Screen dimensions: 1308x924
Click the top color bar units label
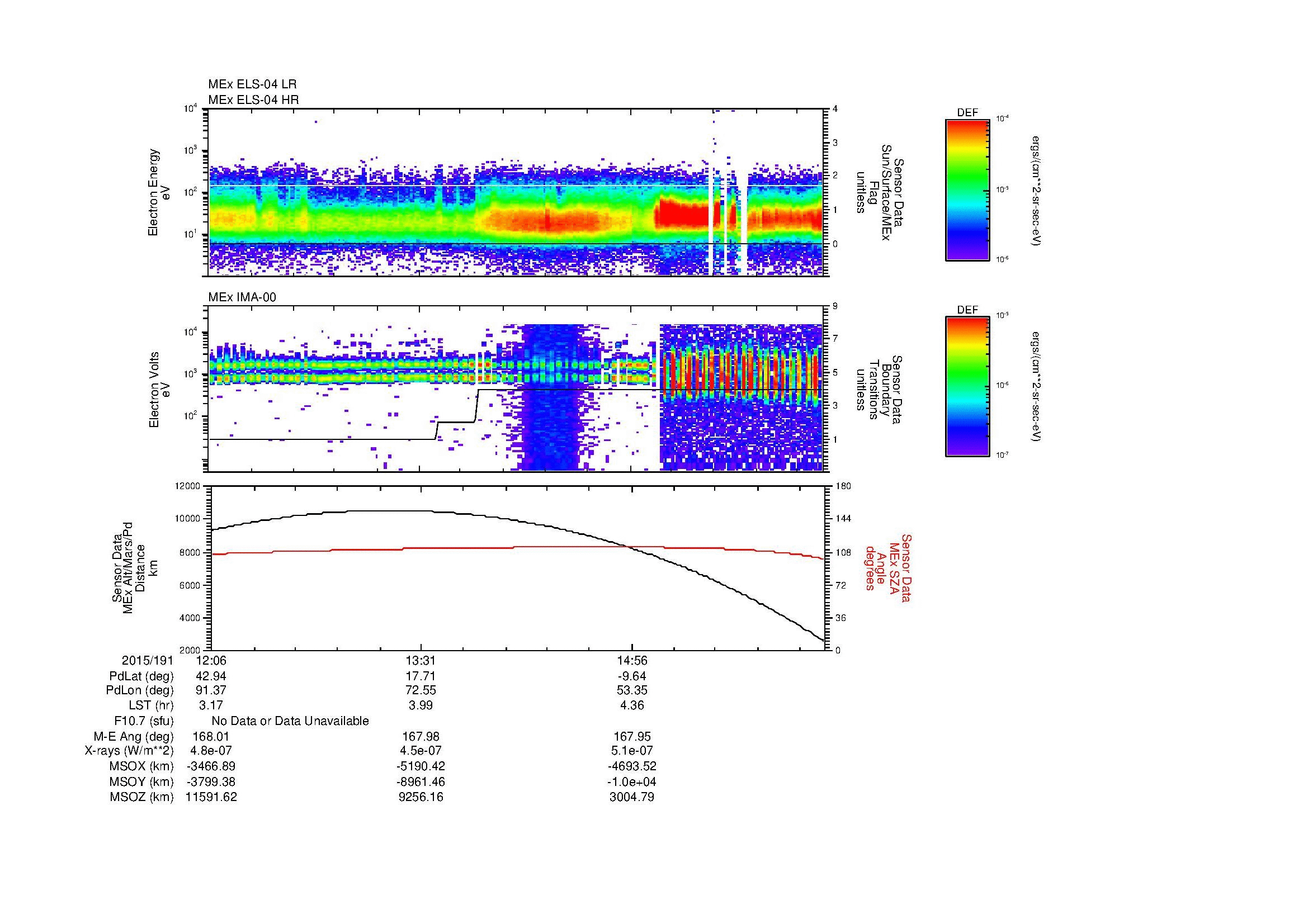pyautogui.click(x=1037, y=191)
